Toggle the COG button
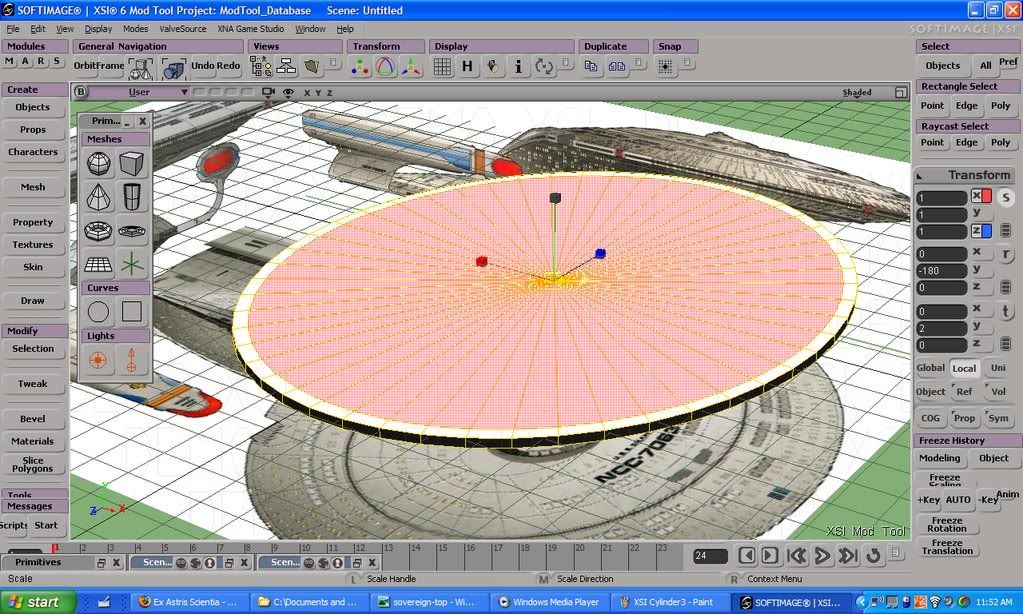 [930, 418]
